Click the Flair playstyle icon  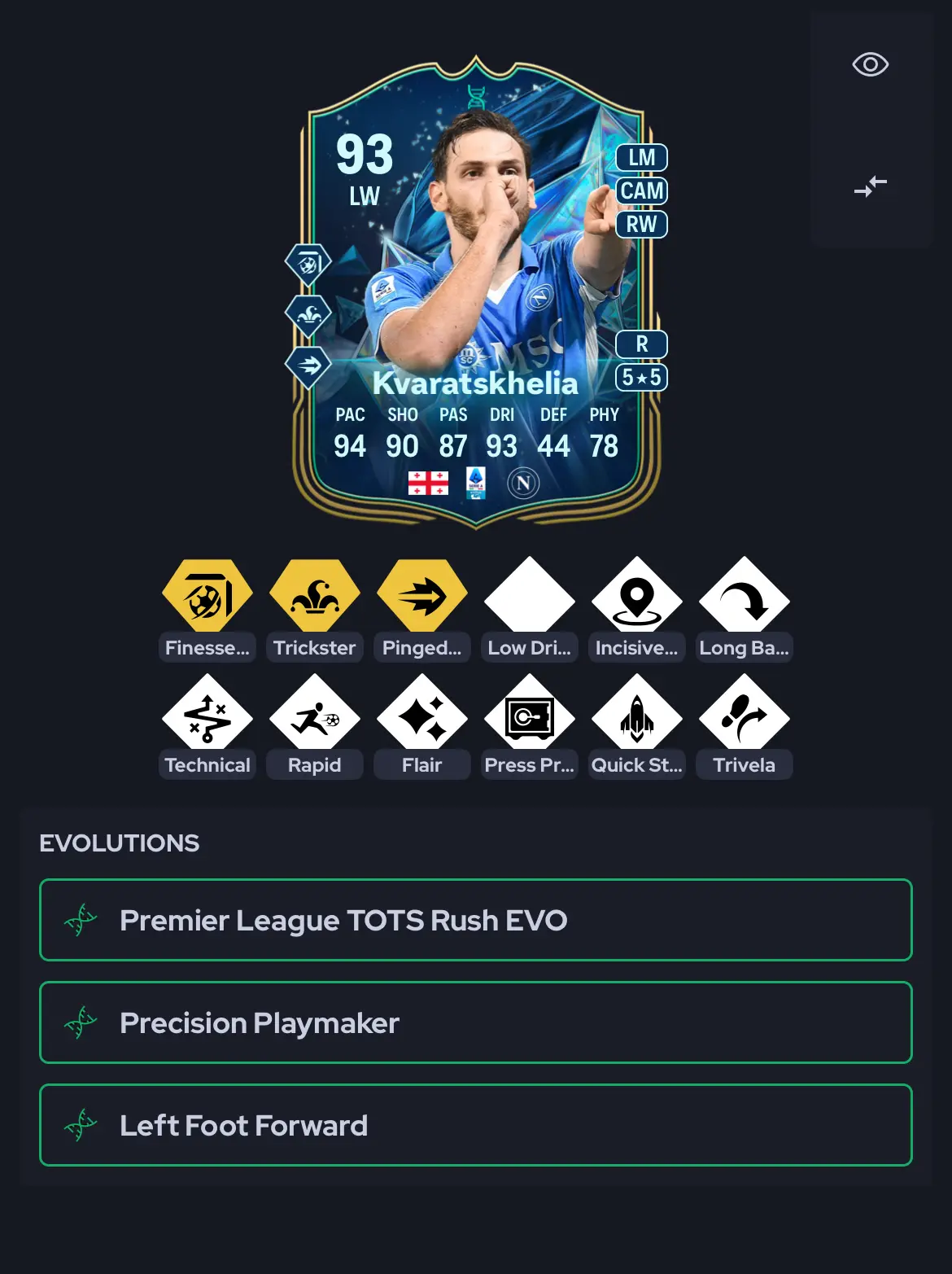pyautogui.click(x=422, y=715)
